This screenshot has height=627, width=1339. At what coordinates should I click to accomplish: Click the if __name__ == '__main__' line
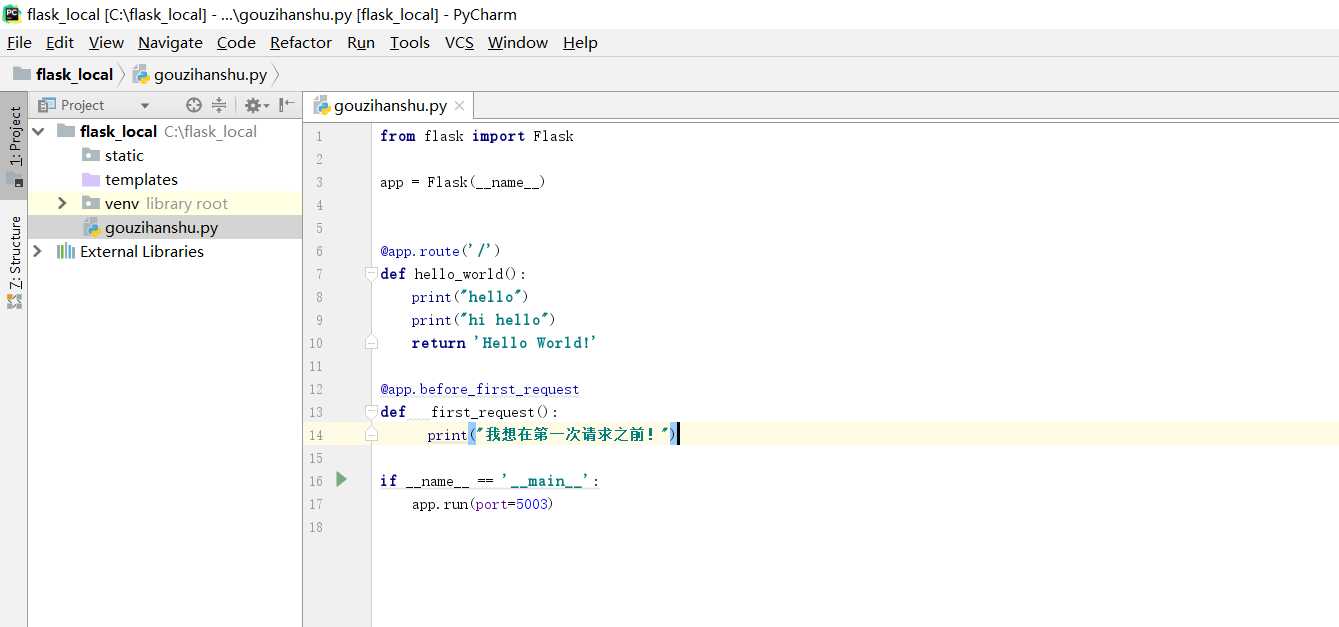pos(490,481)
